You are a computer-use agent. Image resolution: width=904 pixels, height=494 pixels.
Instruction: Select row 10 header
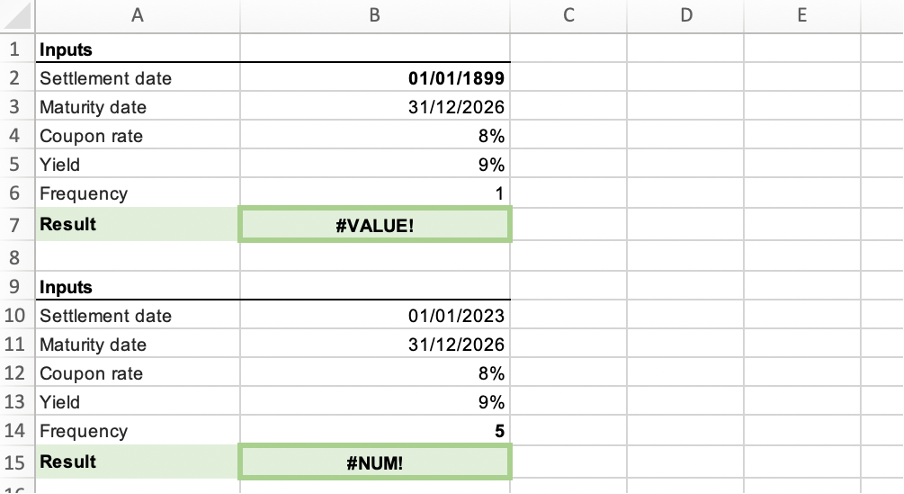click(16, 316)
